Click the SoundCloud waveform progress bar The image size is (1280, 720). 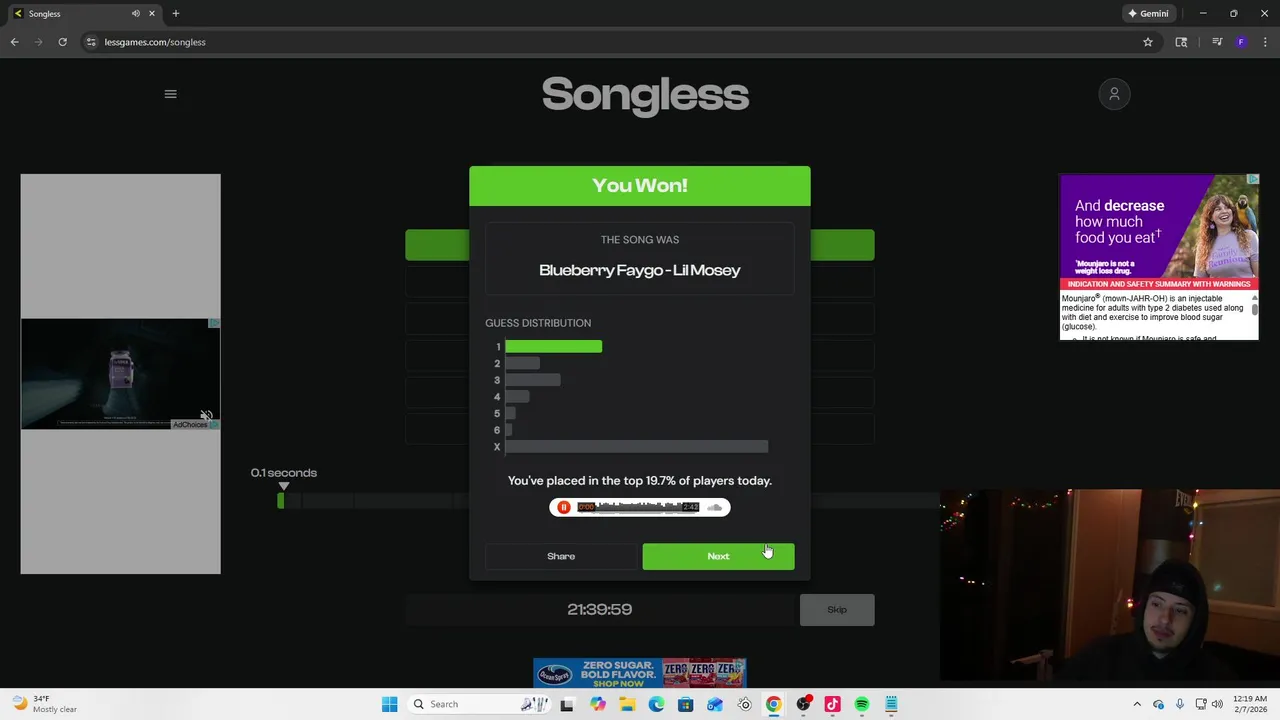point(638,508)
